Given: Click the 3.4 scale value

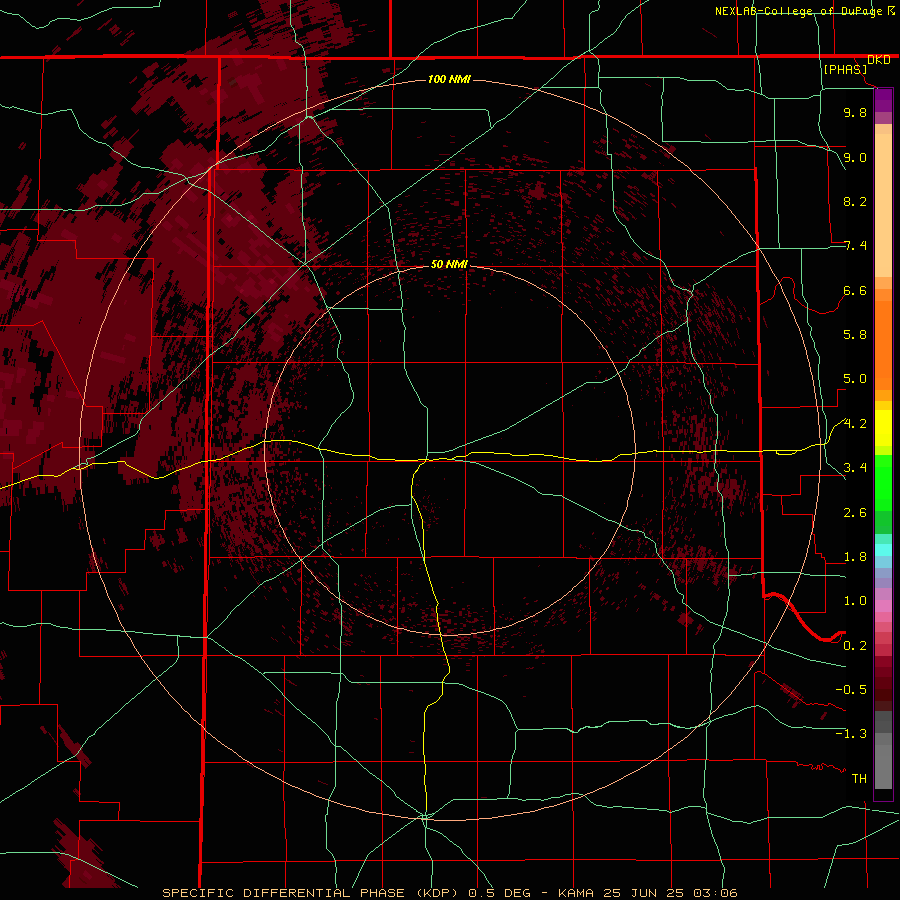Looking at the screenshot, I should click(855, 468).
